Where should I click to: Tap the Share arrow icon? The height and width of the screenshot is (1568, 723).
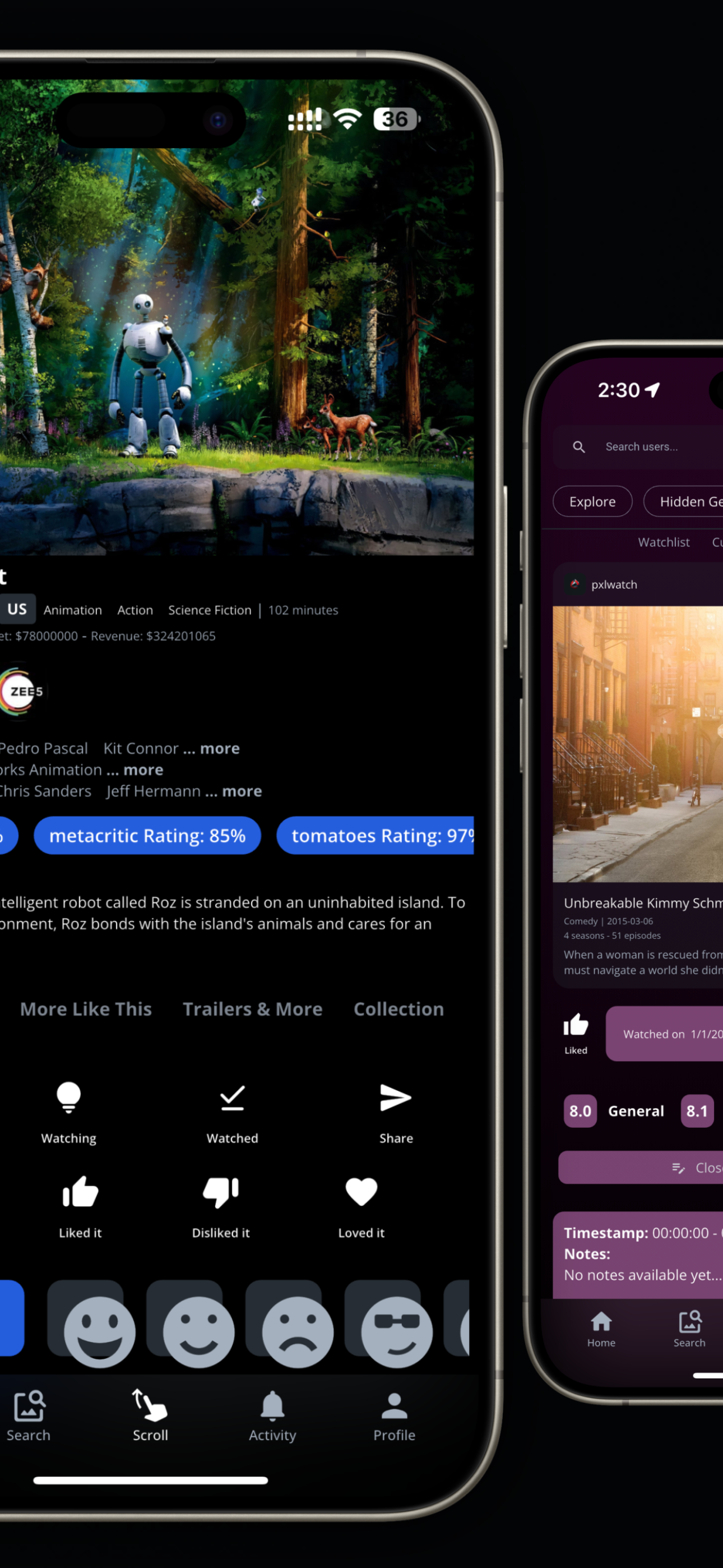click(x=396, y=1098)
